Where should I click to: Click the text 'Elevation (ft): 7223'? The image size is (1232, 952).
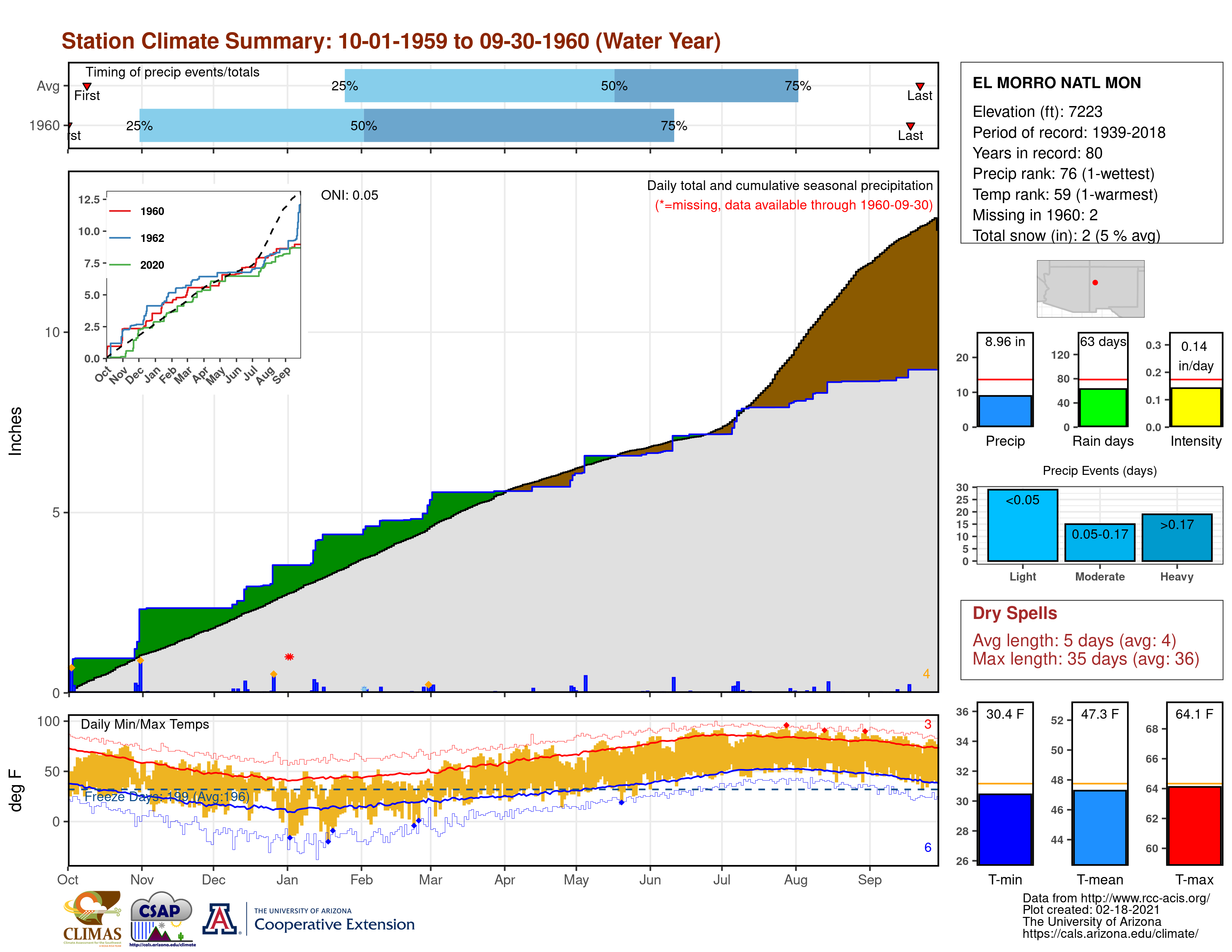point(1037,112)
